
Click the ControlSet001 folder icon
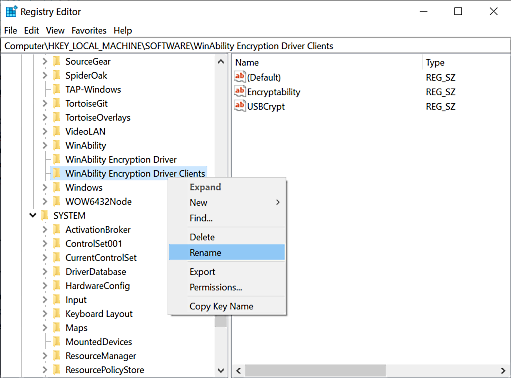(57, 243)
